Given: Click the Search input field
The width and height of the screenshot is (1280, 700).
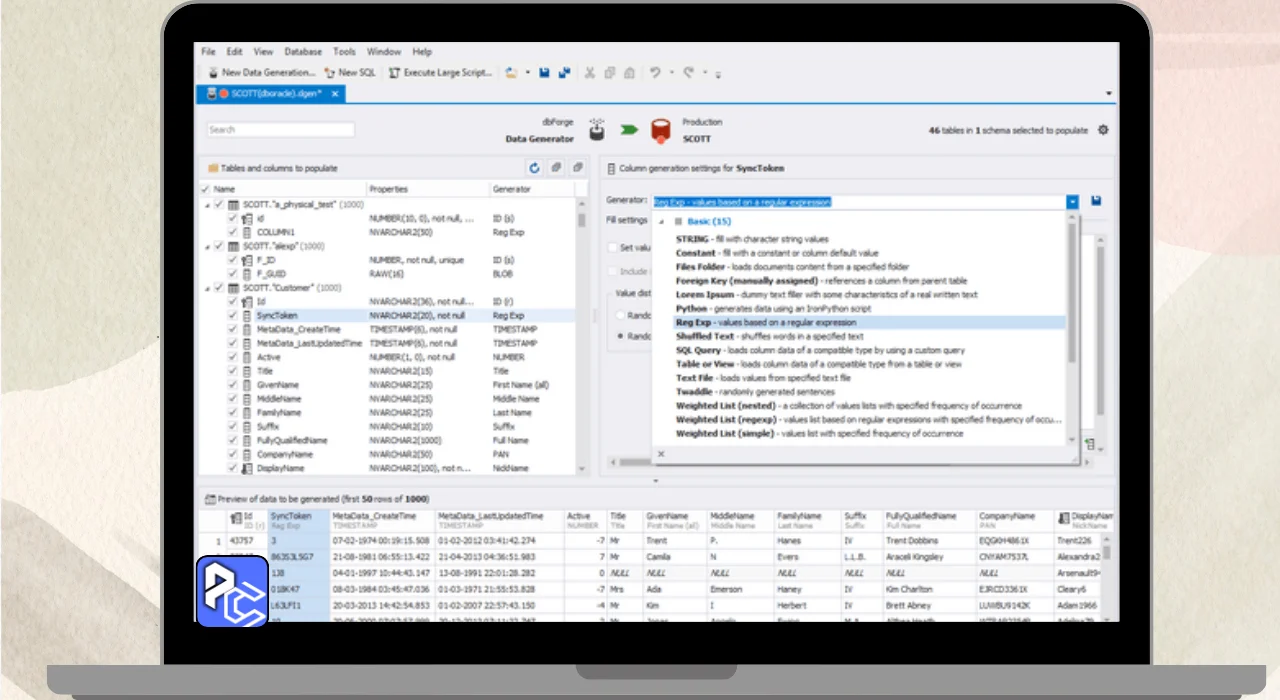Looking at the screenshot, I should 280,130.
